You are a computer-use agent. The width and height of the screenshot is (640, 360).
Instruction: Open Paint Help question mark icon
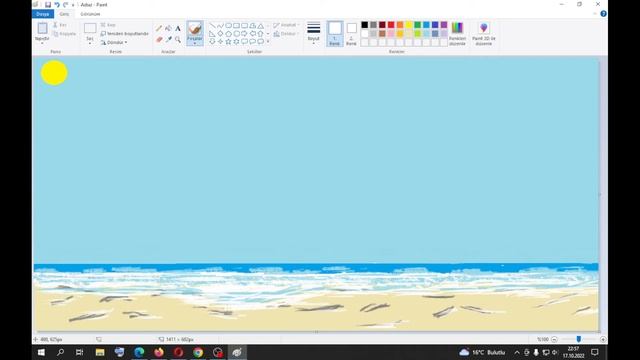[x=603, y=14]
